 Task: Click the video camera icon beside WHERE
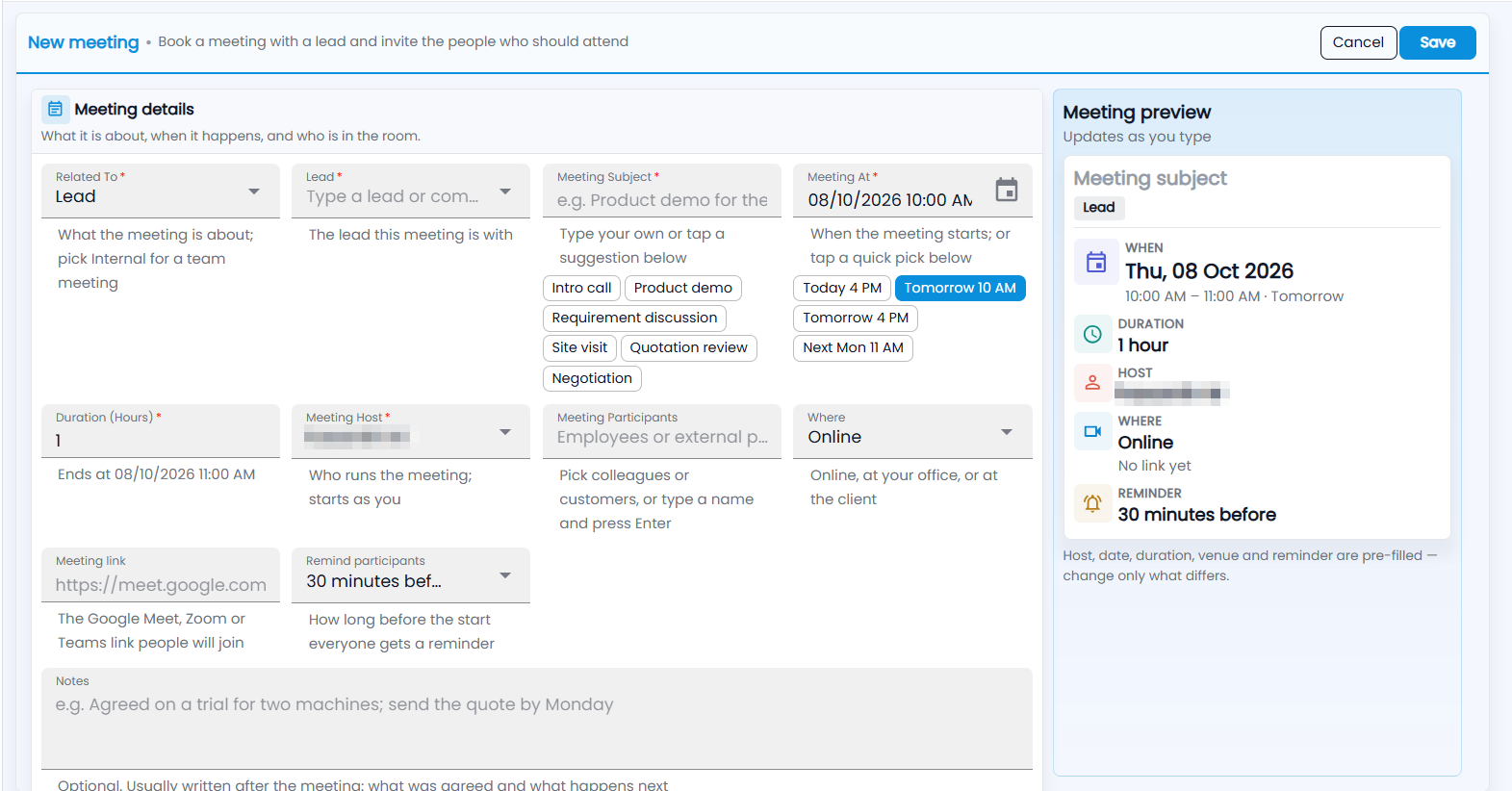tap(1092, 431)
